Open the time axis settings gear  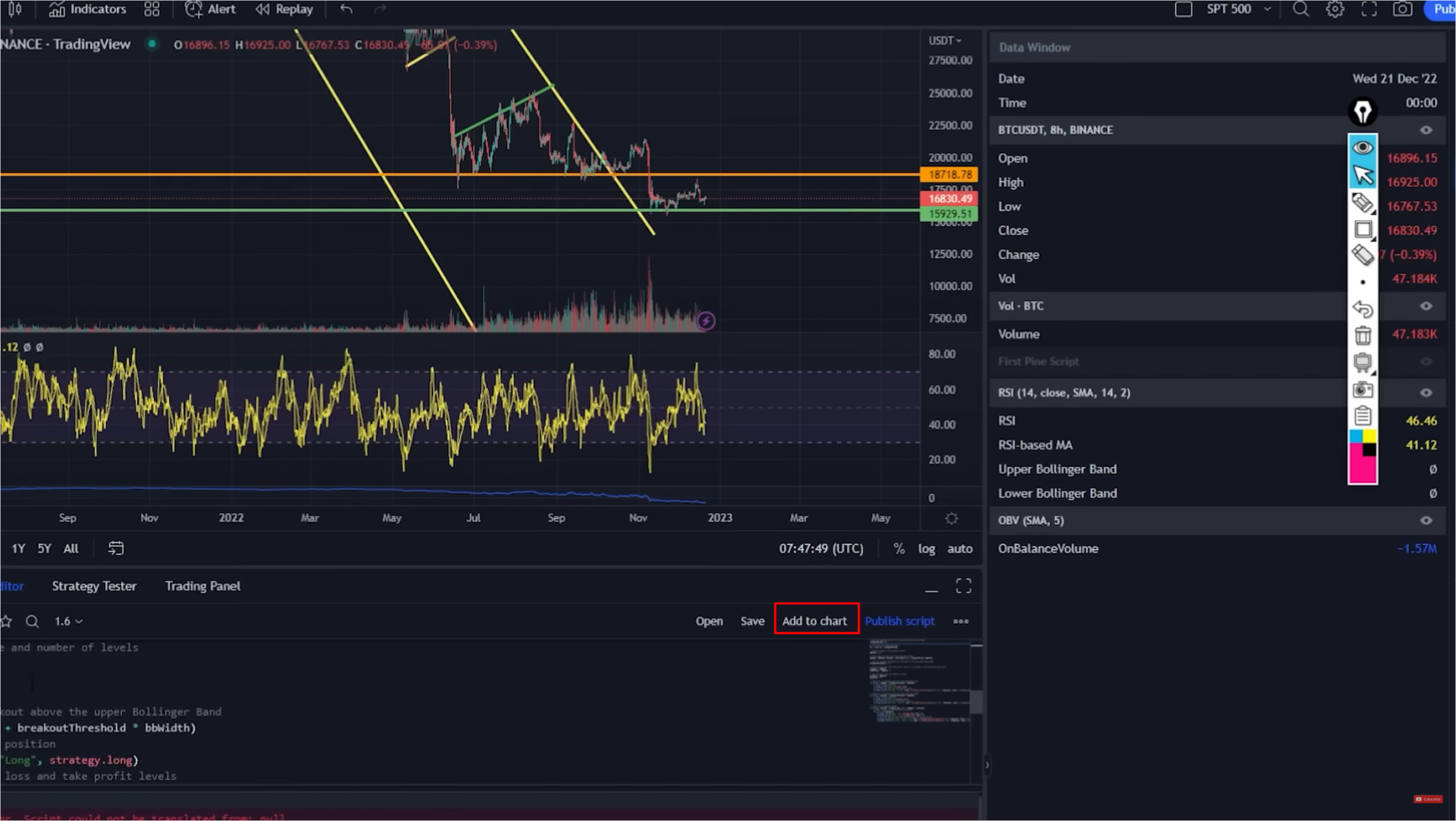coord(952,518)
